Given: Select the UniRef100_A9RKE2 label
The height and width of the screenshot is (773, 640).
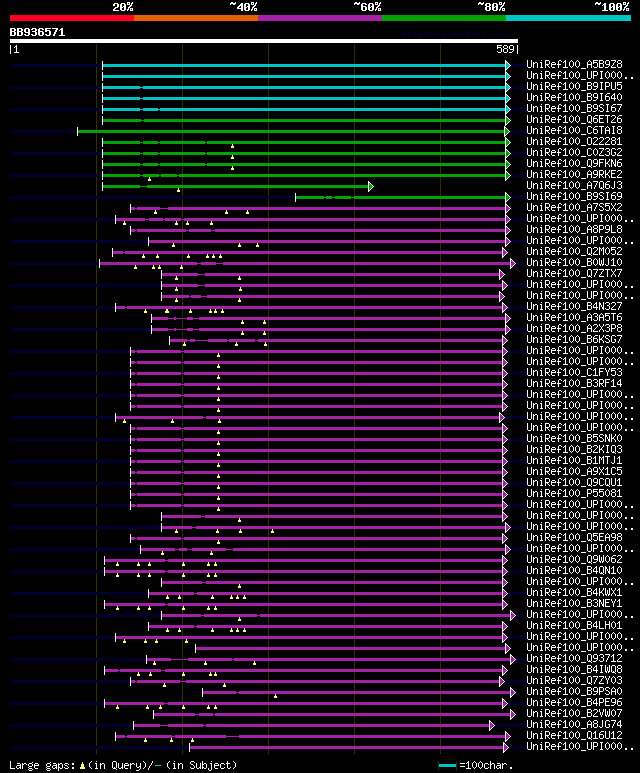Looking at the screenshot, I should [574, 175].
